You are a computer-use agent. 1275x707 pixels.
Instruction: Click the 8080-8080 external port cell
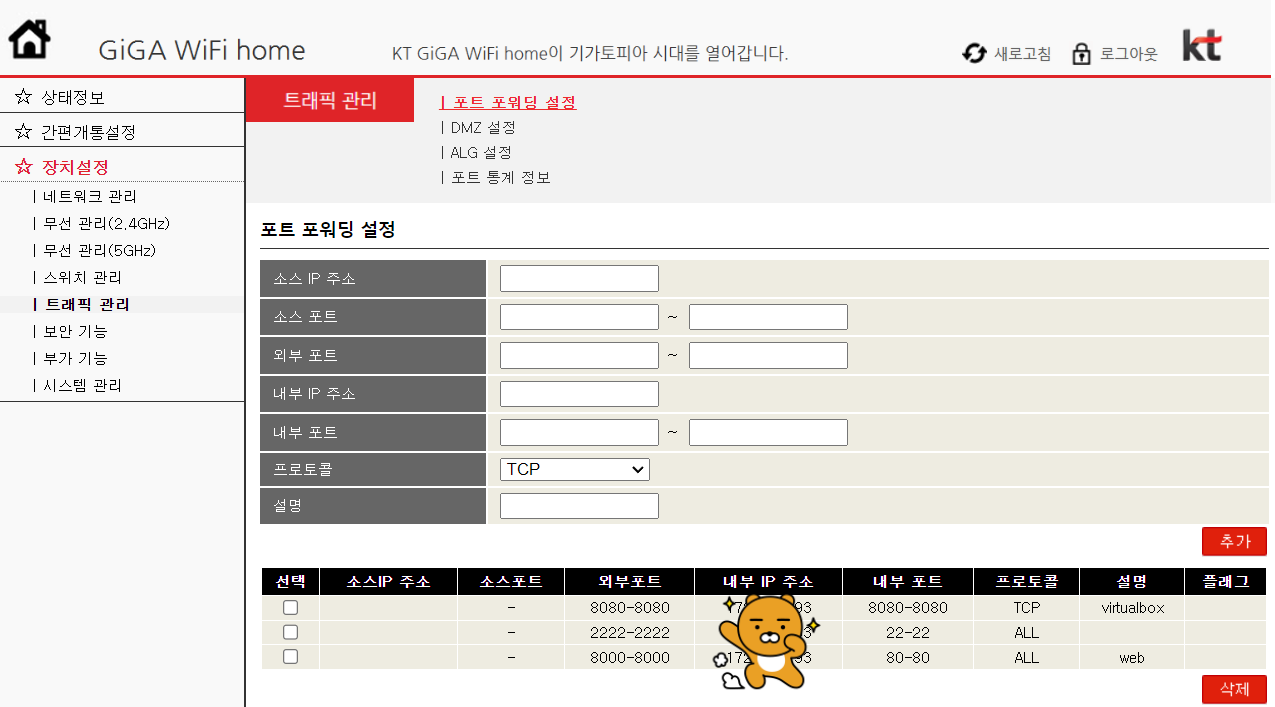point(630,607)
